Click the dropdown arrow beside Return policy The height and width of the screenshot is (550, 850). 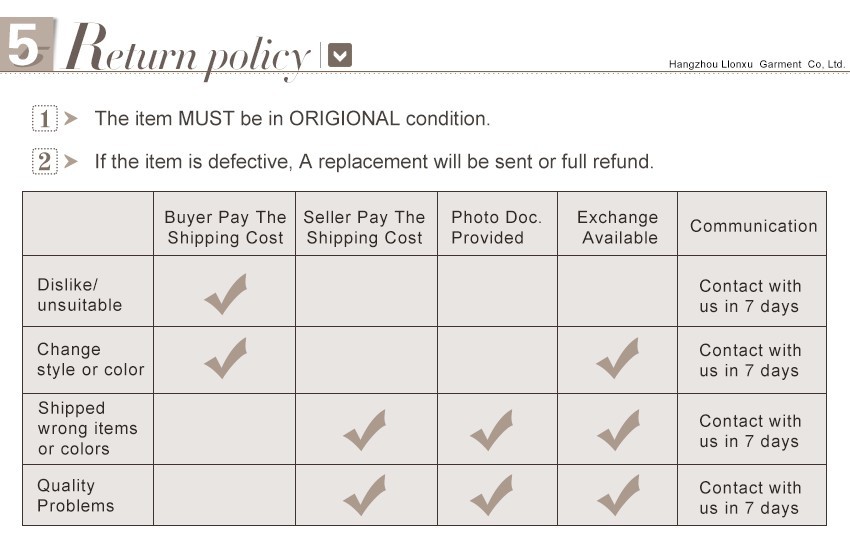coord(341,54)
